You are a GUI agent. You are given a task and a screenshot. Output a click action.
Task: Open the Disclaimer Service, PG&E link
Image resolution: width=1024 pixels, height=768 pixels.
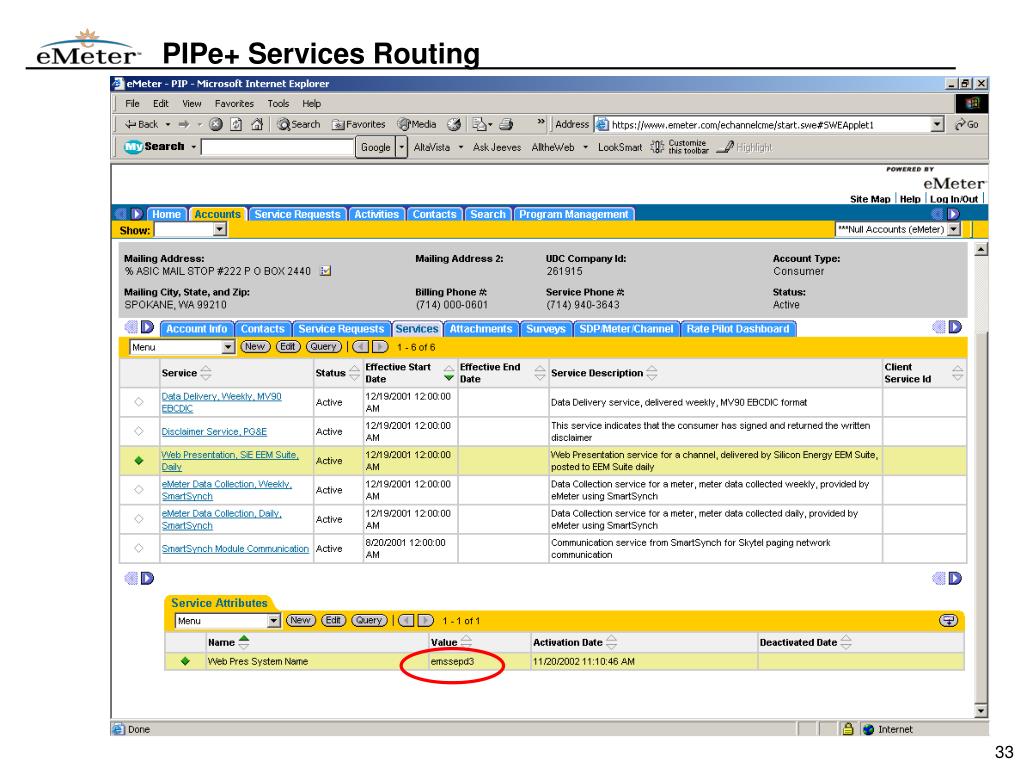coord(214,432)
